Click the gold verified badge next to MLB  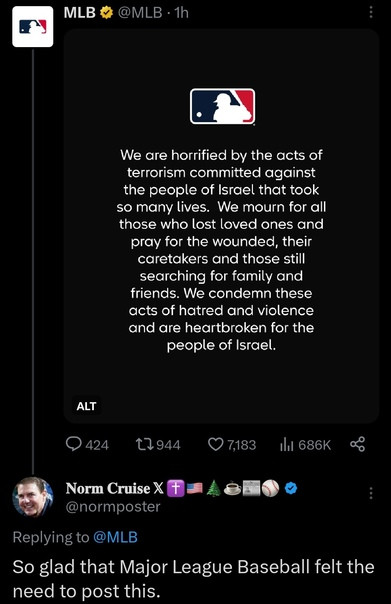(107, 13)
